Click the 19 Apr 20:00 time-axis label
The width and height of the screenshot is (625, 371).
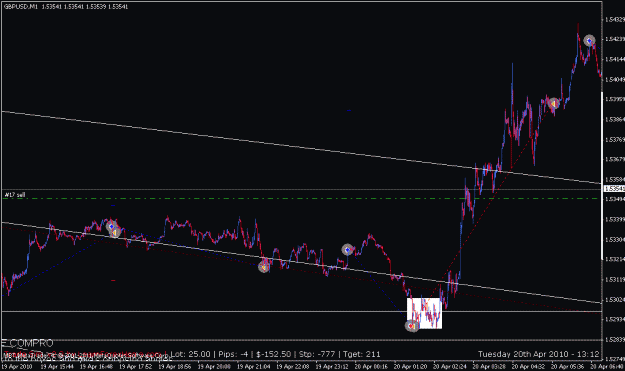point(214,366)
